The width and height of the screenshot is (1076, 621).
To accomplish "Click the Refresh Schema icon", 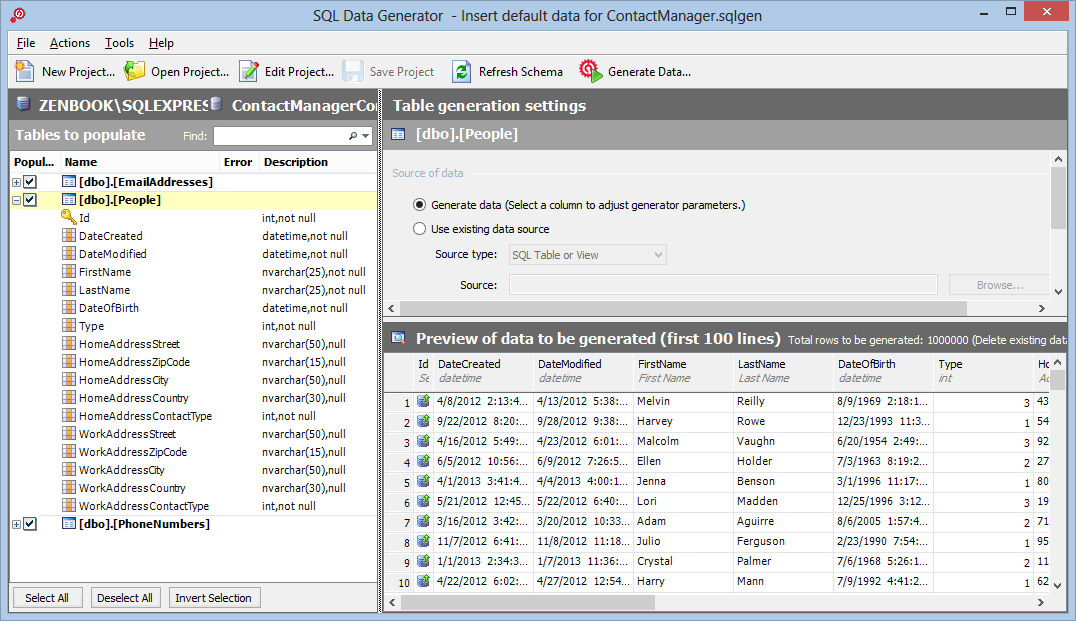I will click(461, 71).
